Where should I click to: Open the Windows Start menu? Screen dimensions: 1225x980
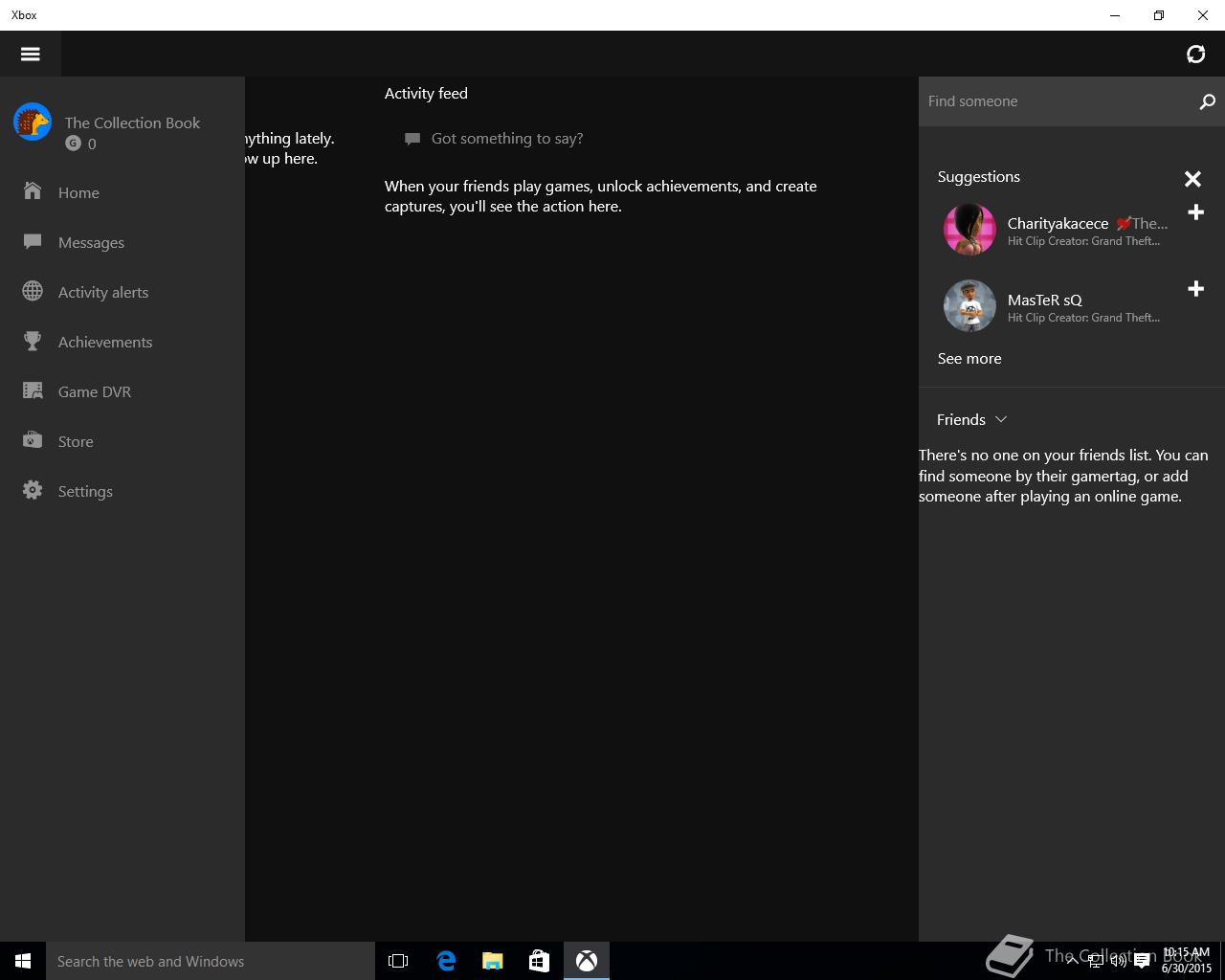pos(23,961)
